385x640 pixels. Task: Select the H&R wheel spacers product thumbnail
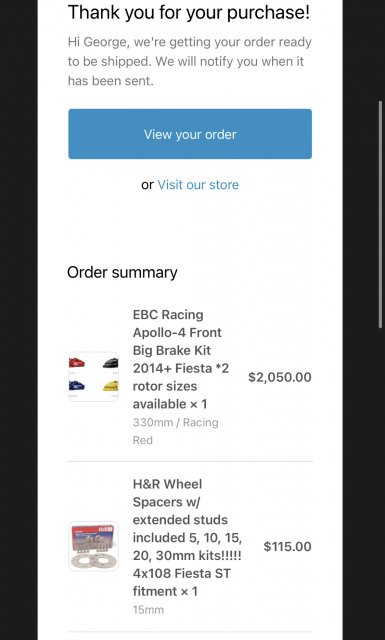(93, 546)
